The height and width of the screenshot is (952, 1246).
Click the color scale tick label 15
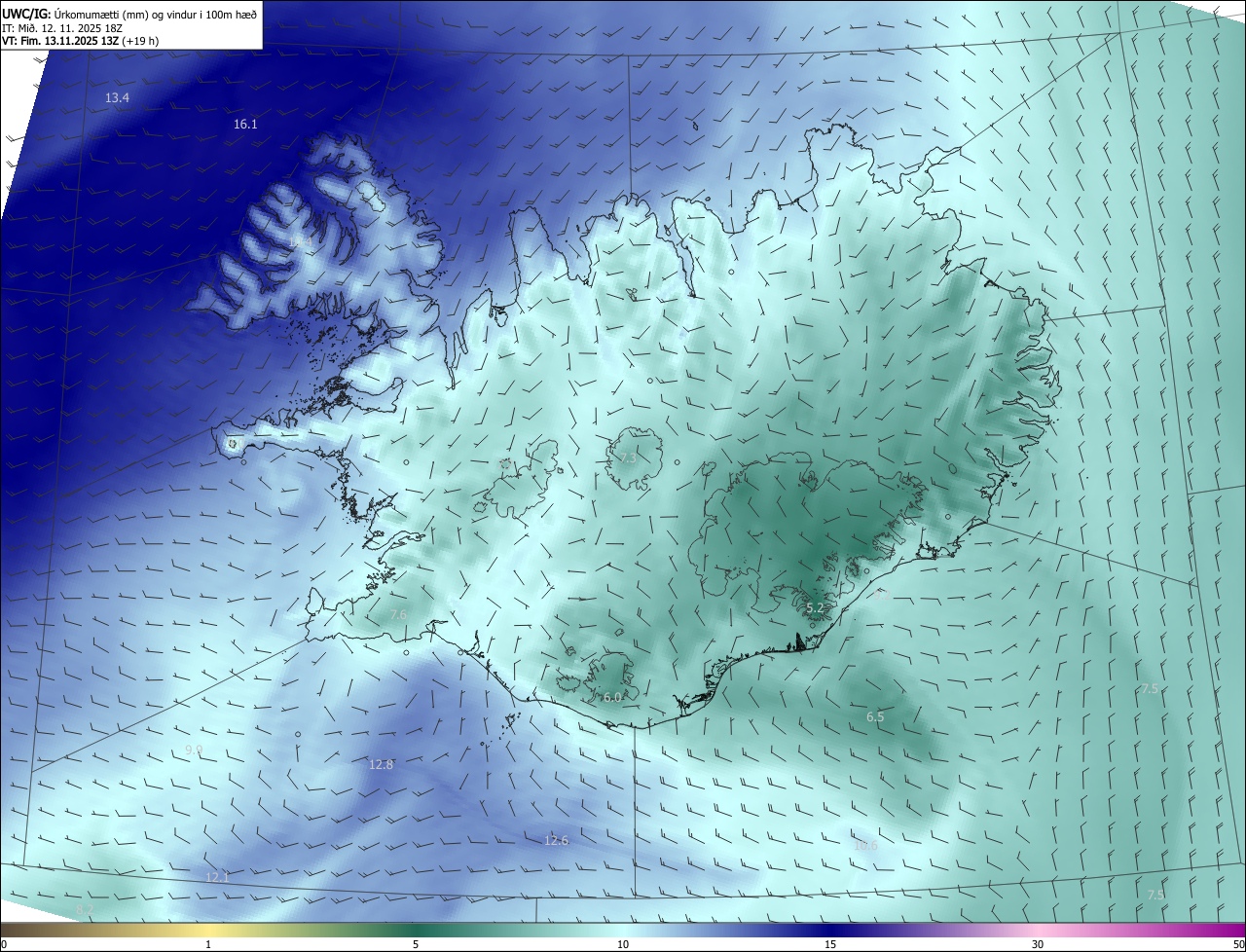pyautogui.click(x=830, y=945)
